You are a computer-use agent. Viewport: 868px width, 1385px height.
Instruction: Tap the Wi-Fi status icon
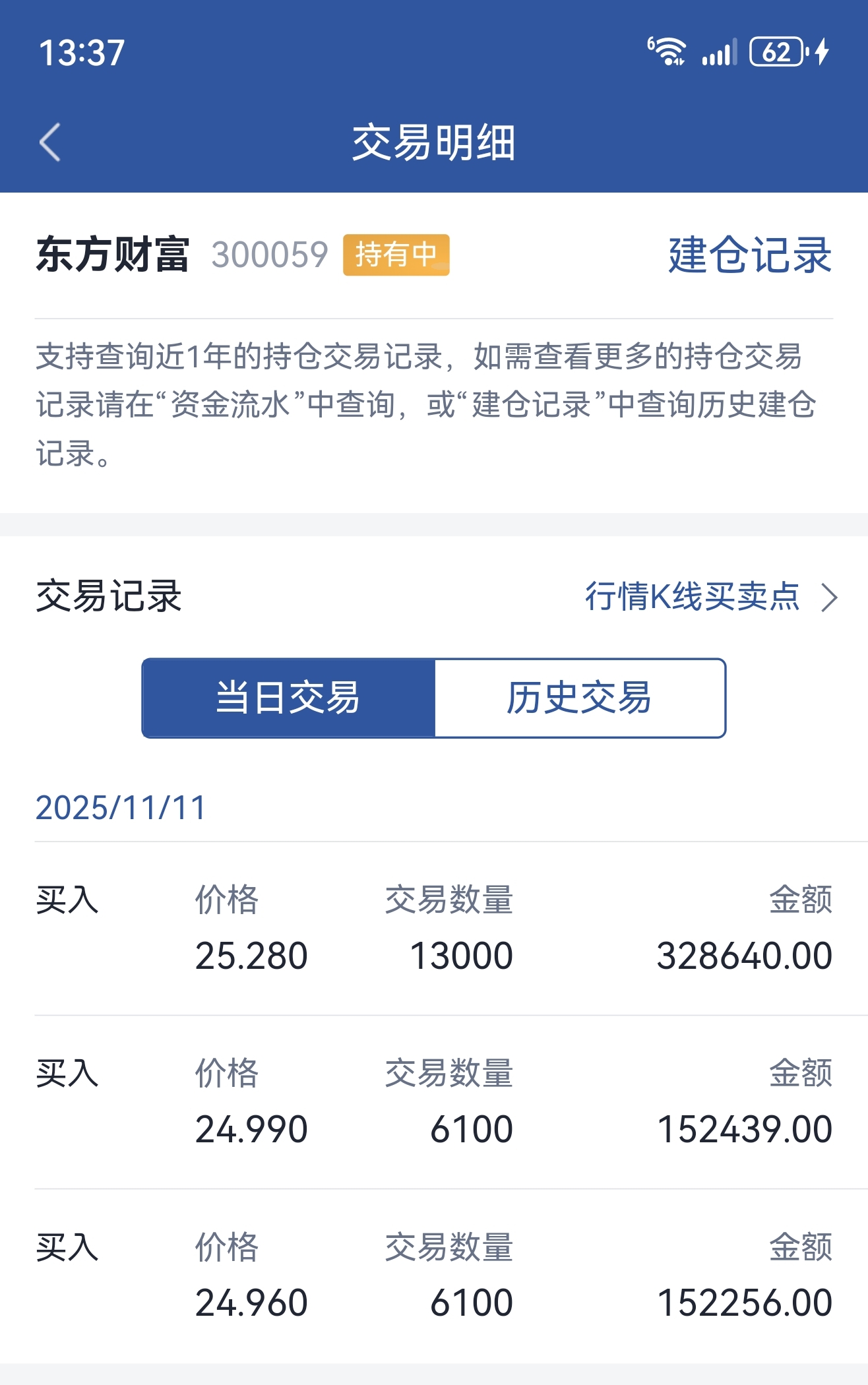pos(666,51)
